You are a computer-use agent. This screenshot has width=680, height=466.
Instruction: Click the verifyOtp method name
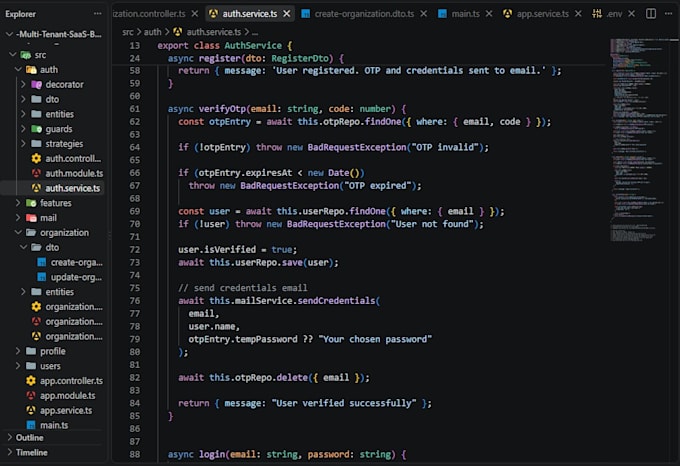coord(222,109)
